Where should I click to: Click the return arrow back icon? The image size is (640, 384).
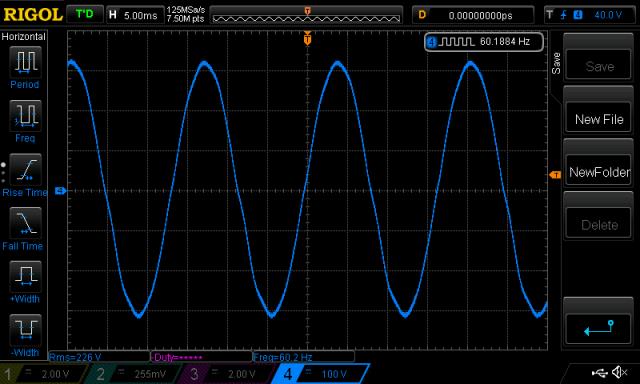(598, 328)
